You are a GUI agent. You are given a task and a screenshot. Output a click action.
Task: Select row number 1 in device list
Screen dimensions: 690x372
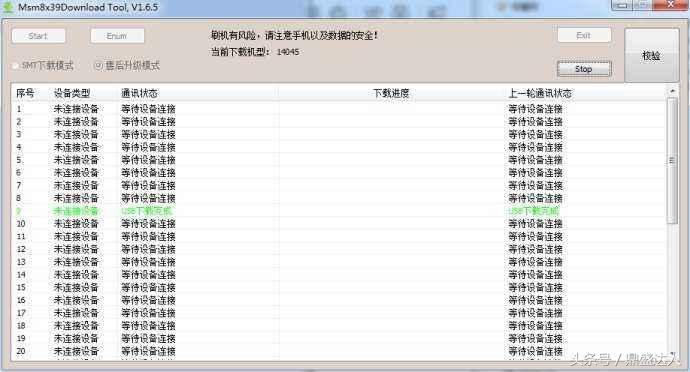[x=338, y=109]
